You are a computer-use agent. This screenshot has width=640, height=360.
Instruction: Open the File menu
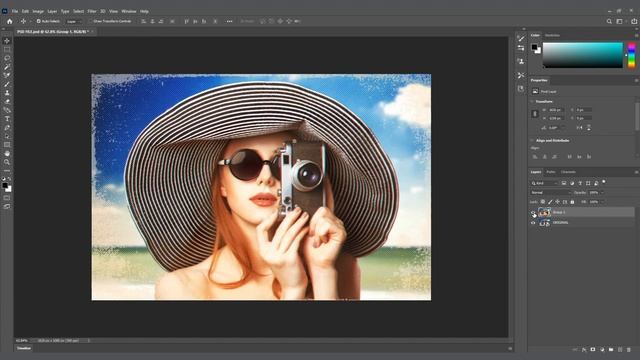pyautogui.click(x=15, y=11)
